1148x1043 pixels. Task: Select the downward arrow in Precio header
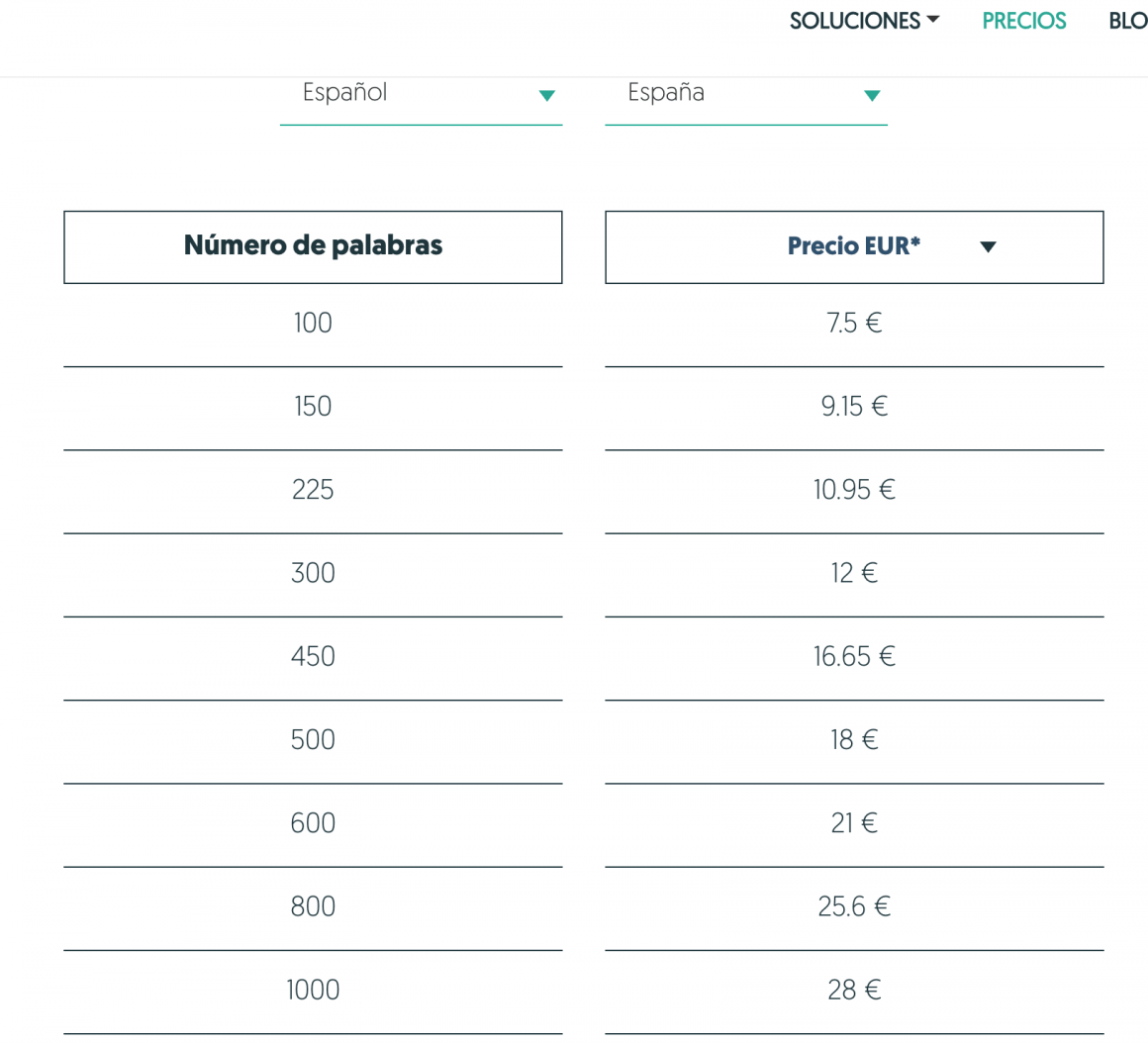pyautogui.click(x=988, y=246)
